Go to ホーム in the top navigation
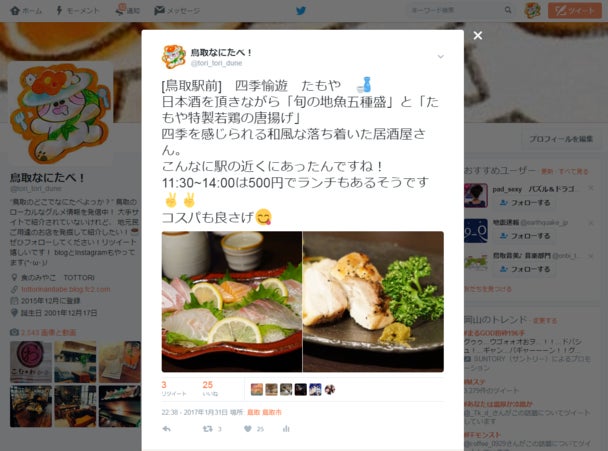The width and height of the screenshot is (608, 451). [x=26, y=10]
